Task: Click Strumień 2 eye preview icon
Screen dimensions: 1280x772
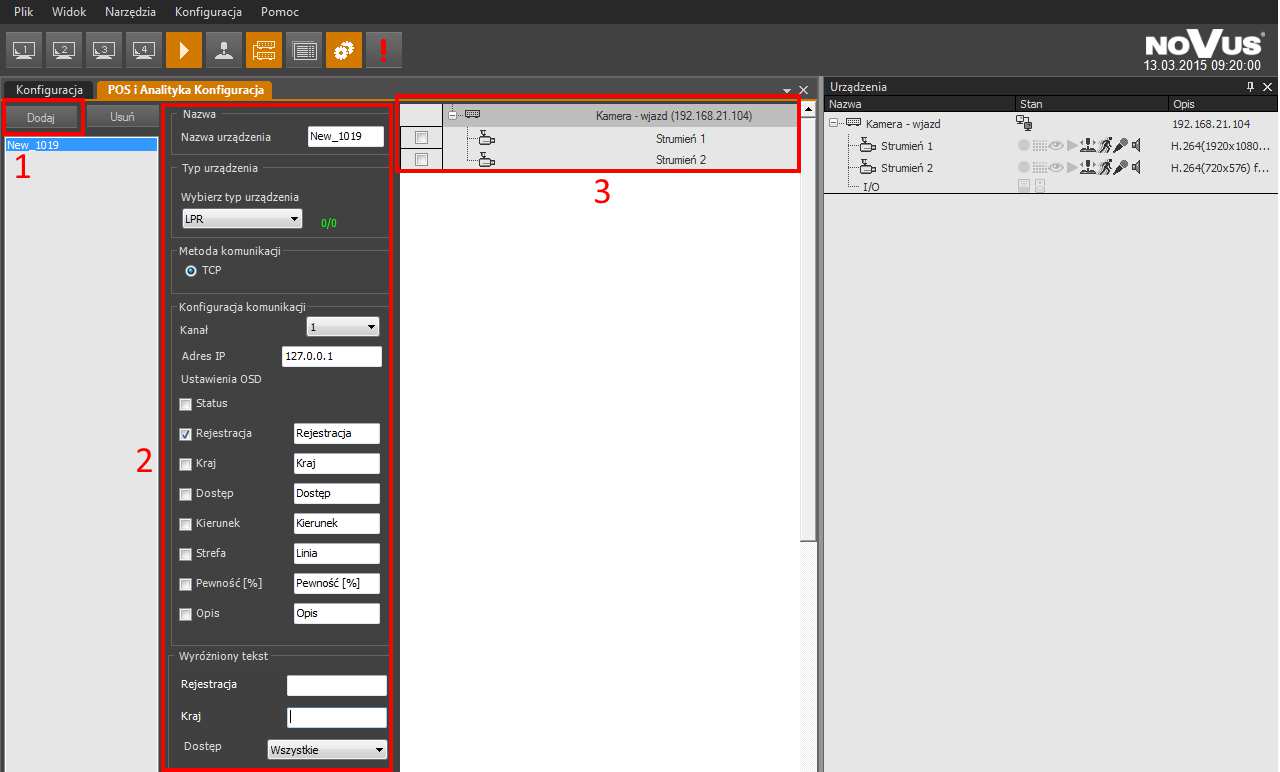Action: tap(1056, 168)
